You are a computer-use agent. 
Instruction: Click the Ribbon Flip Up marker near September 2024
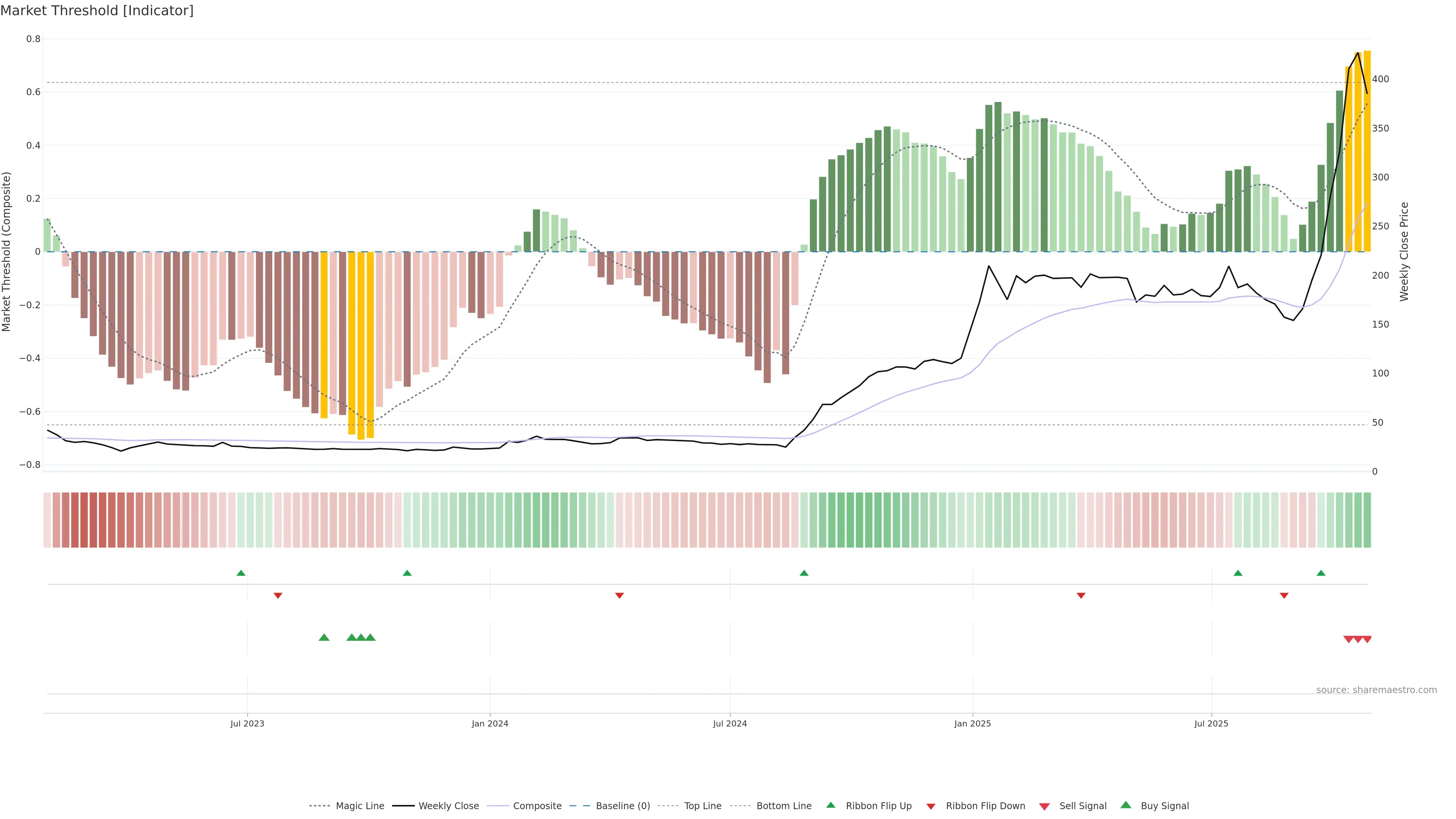[x=804, y=573]
